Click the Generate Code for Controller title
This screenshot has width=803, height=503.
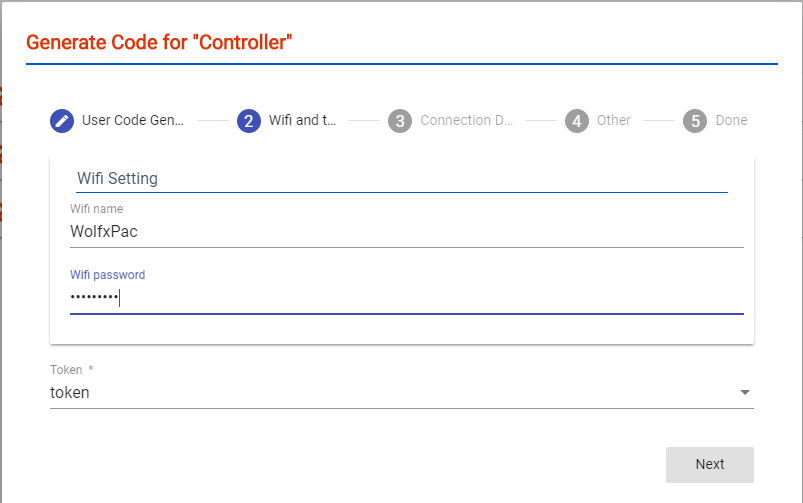(x=159, y=43)
